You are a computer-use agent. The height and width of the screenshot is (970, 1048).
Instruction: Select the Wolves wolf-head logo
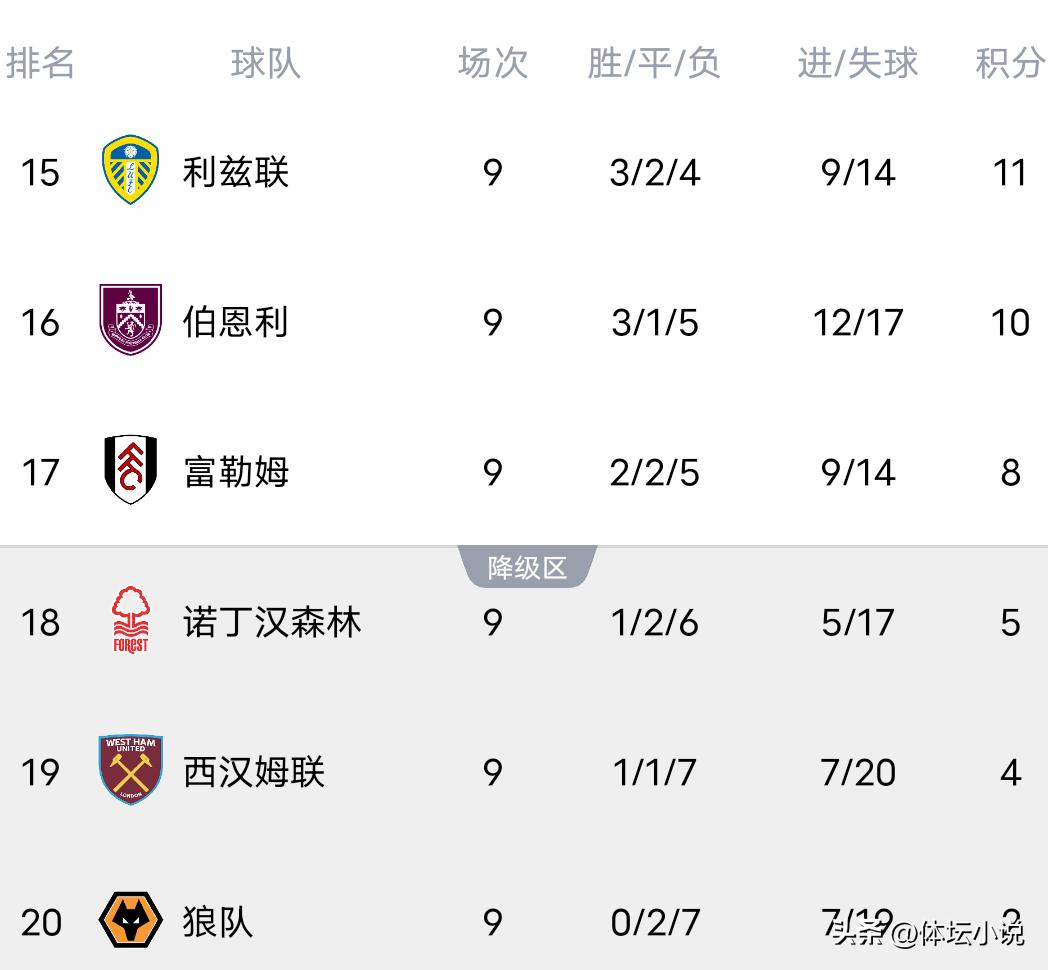click(x=131, y=920)
